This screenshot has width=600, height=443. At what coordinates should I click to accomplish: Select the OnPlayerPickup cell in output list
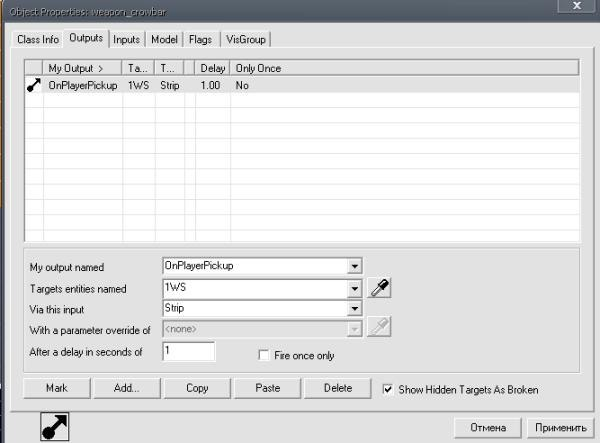(x=83, y=85)
